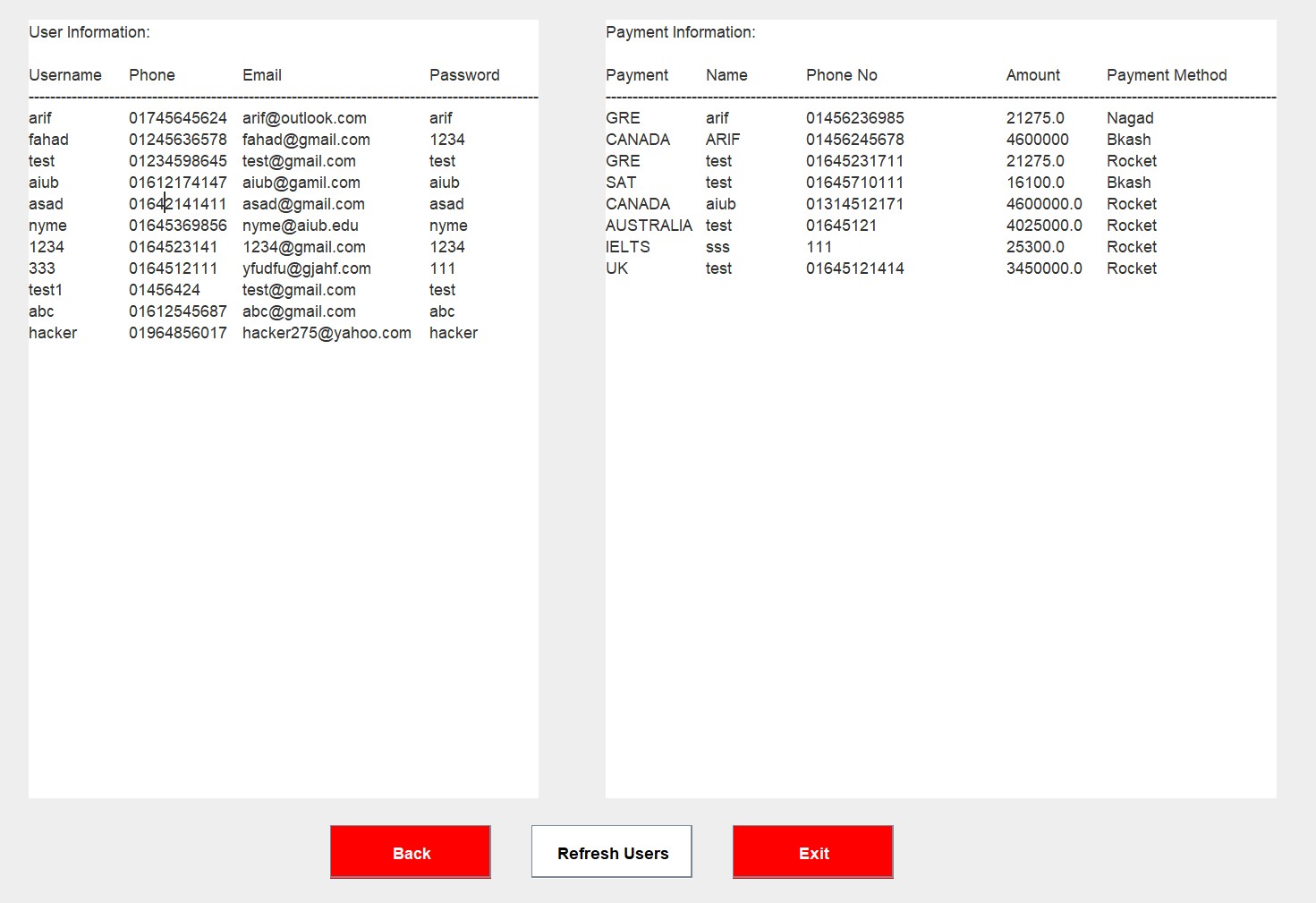The image size is (1316, 903).
Task: Click phone number 01964856017
Action: click(x=178, y=333)
